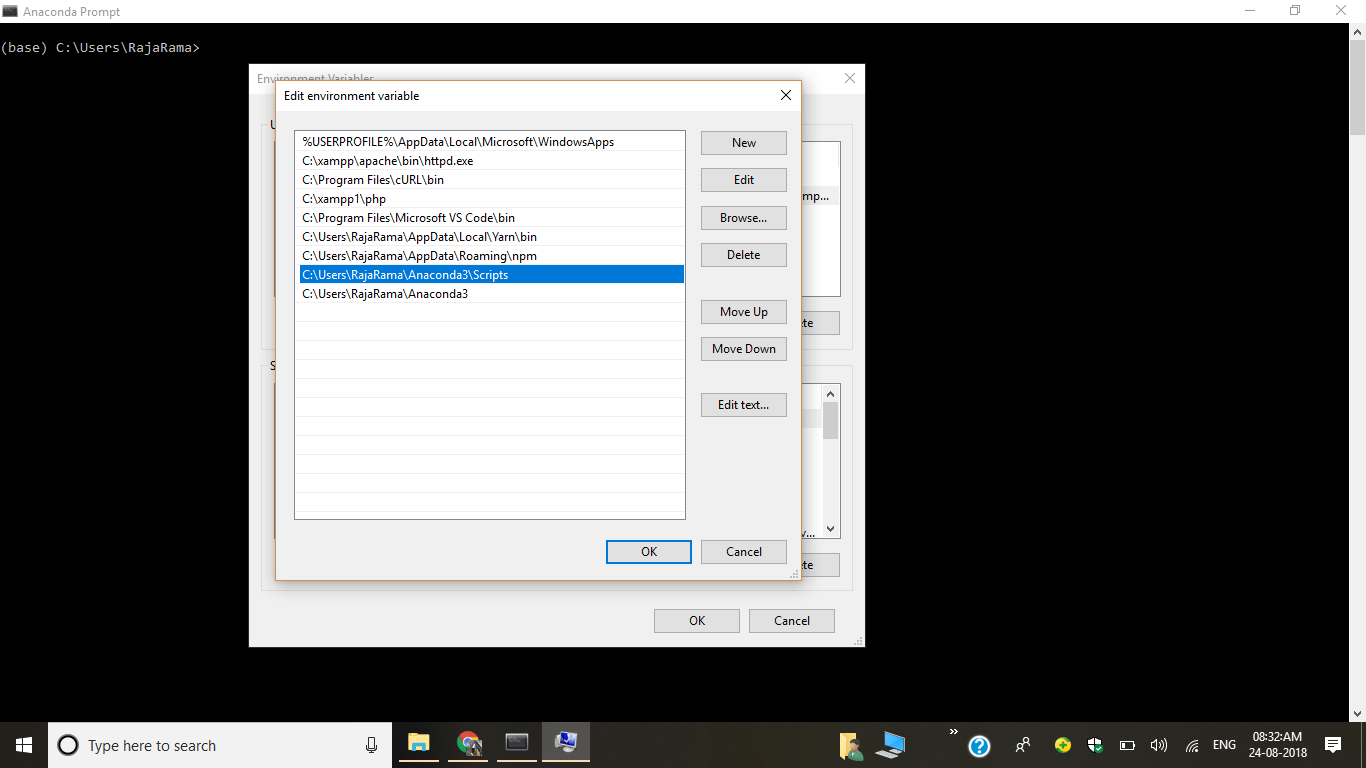This screenshot has height=768, width=1366.
Task: Open the Windows Start menu
Action: tap(24, 745)
